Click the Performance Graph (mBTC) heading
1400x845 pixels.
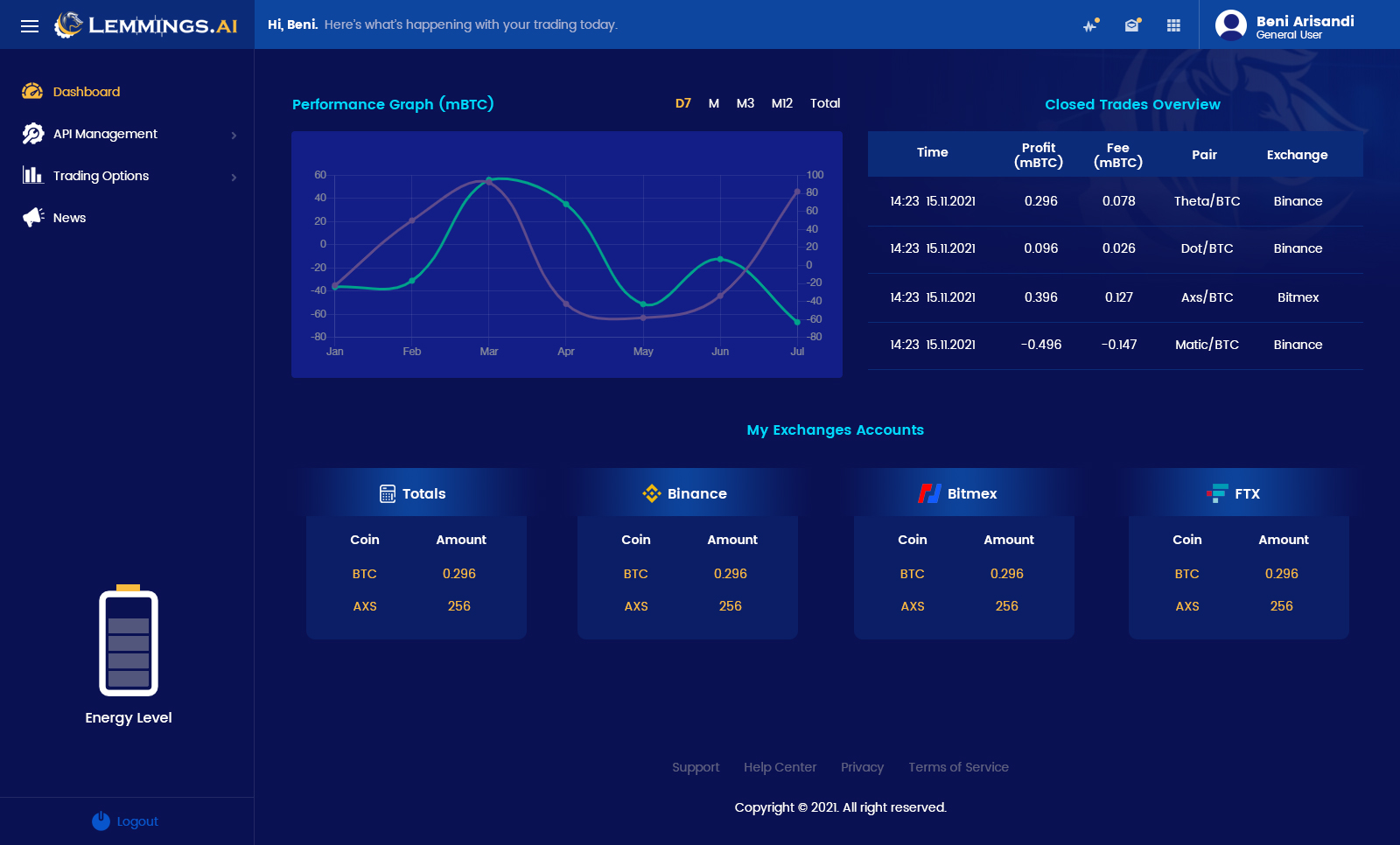pyautogui.click(x=393, y=104)
